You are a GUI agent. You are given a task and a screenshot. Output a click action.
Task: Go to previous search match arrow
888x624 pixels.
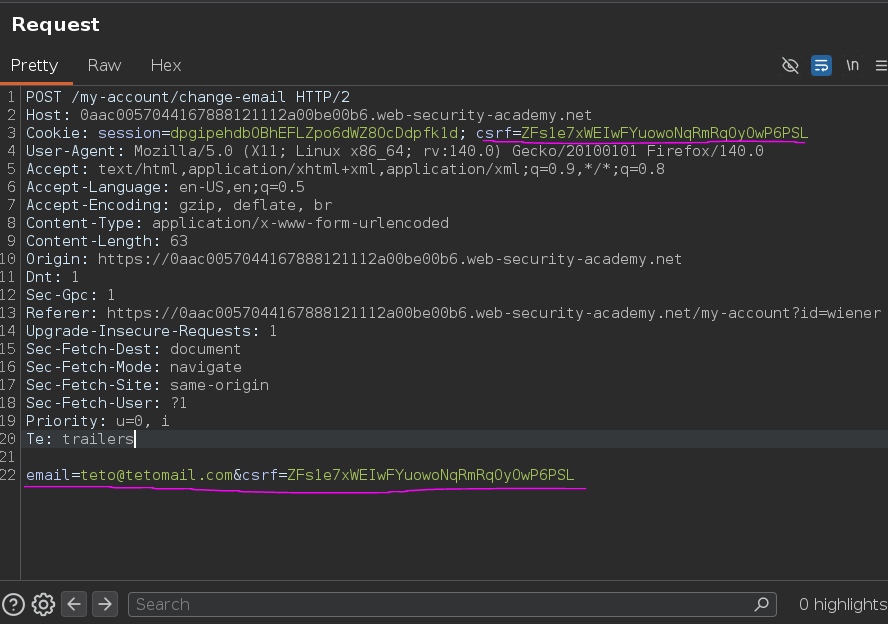point(74,604)
